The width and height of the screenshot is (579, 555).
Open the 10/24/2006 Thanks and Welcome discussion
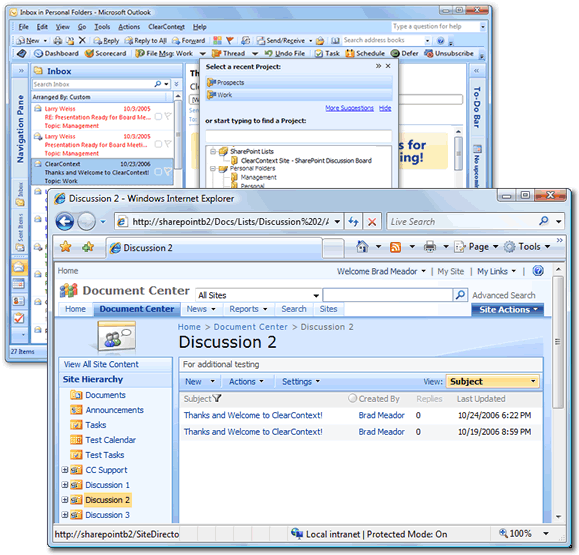click(x=253, y=415)
